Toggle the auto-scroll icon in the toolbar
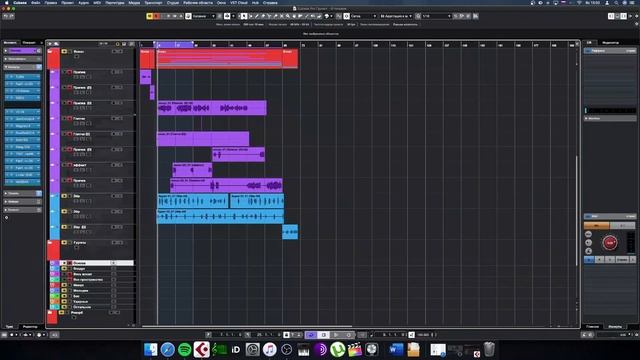 pos(227,16)
